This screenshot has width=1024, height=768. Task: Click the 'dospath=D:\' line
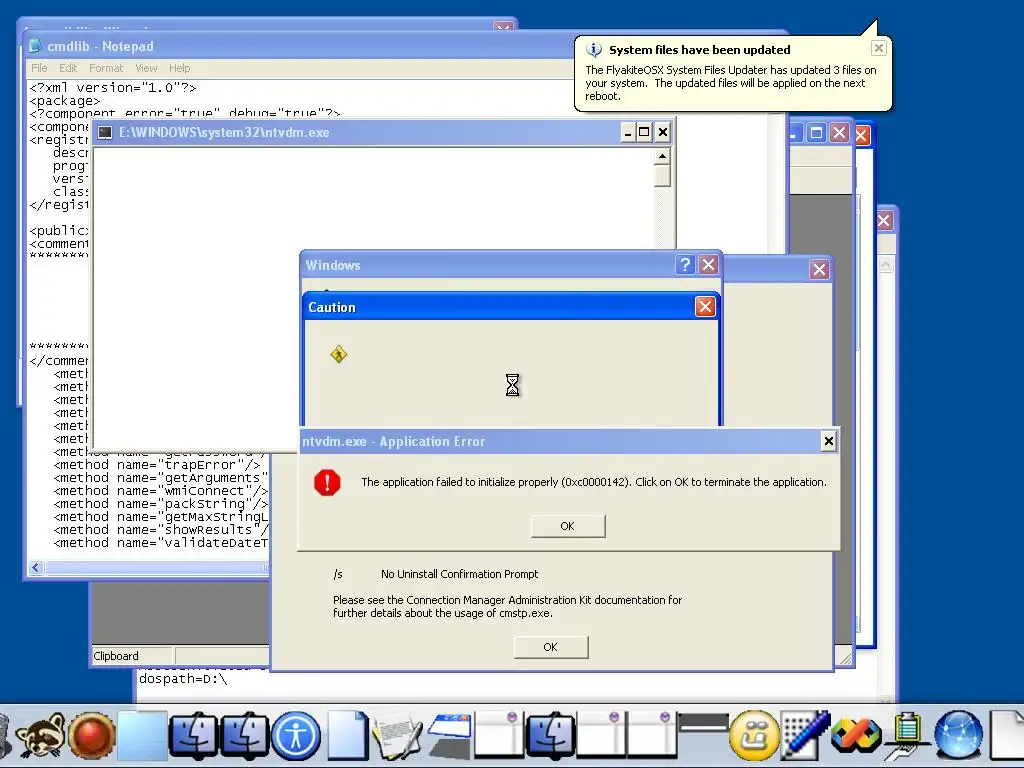[183, 679]
